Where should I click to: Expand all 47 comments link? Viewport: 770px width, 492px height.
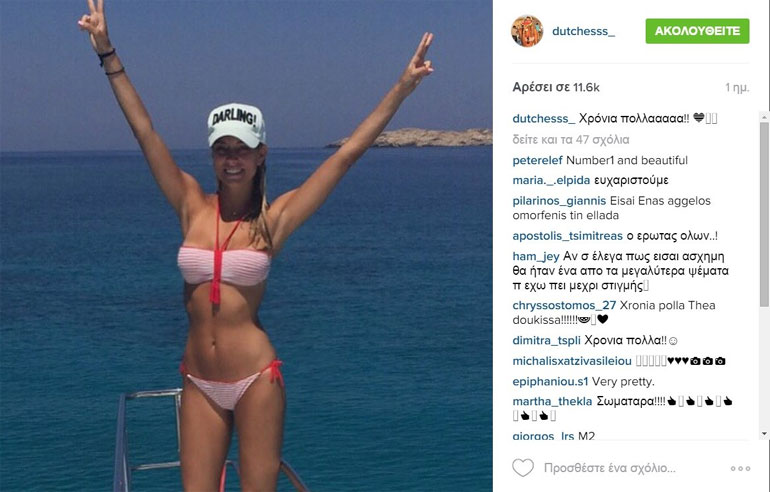(x=571, y=139)
